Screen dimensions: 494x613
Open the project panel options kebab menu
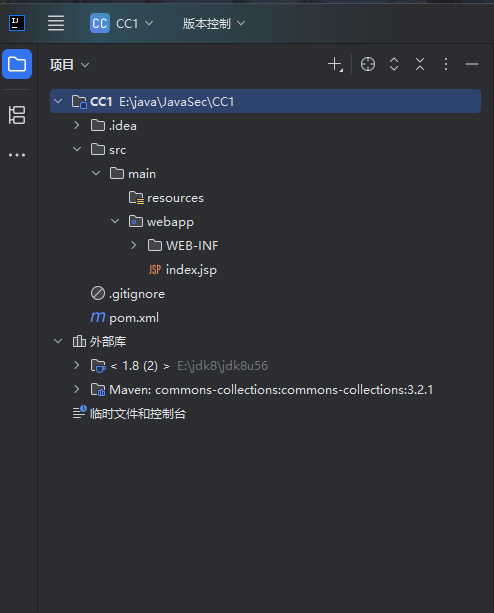446,64
